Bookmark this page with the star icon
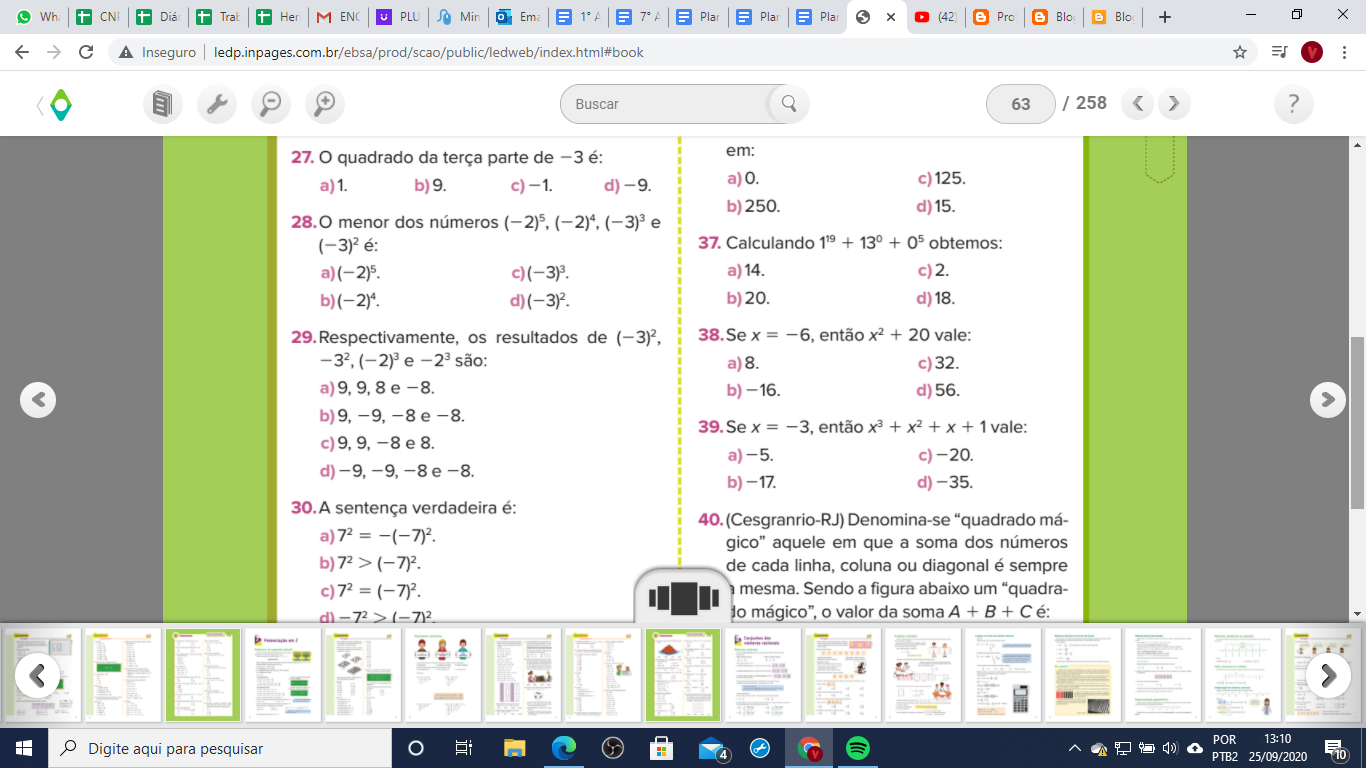This screenshot has height=768, width=1366. click(x=1240, y=52)
